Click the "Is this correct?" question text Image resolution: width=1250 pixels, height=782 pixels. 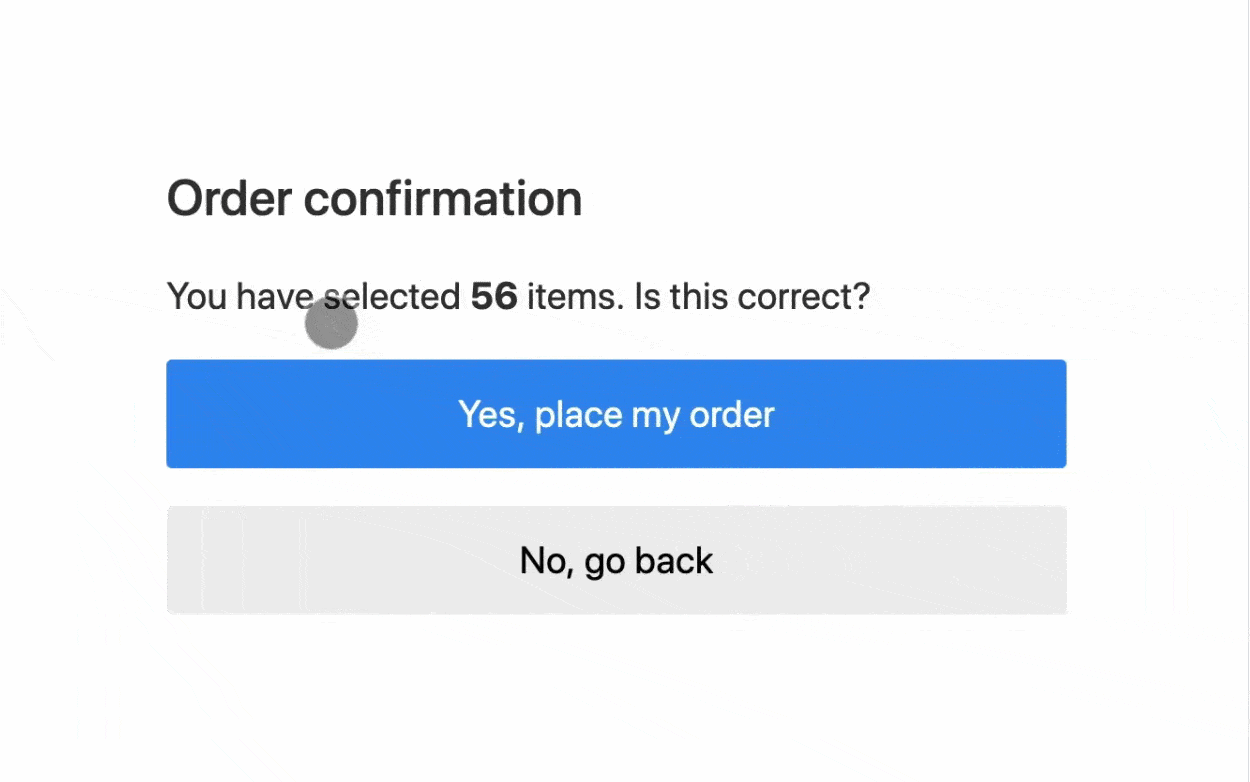coord(752,297)
